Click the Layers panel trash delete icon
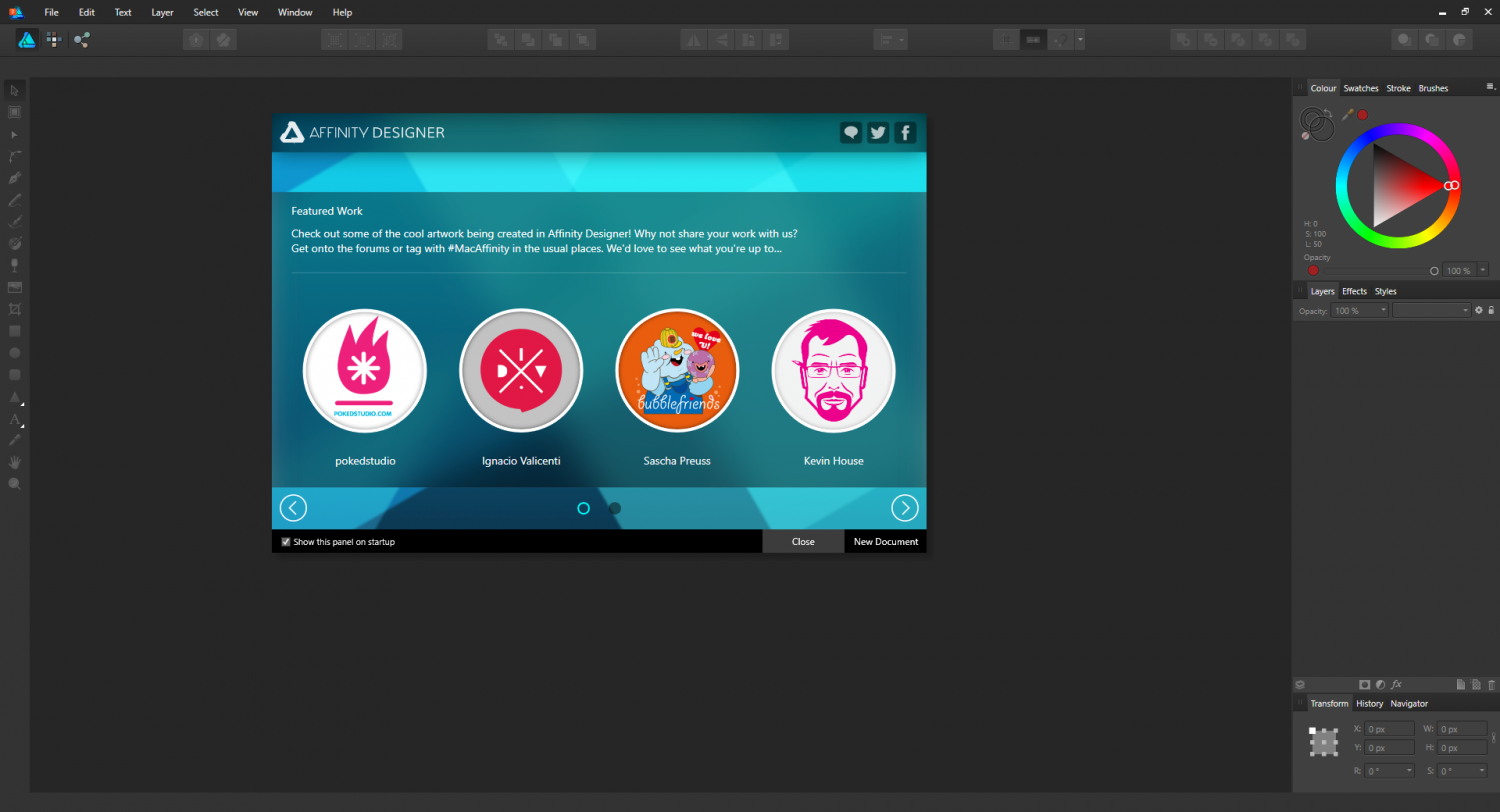Viewport: 1500px width, 812px height. [x=1492, y=685]
